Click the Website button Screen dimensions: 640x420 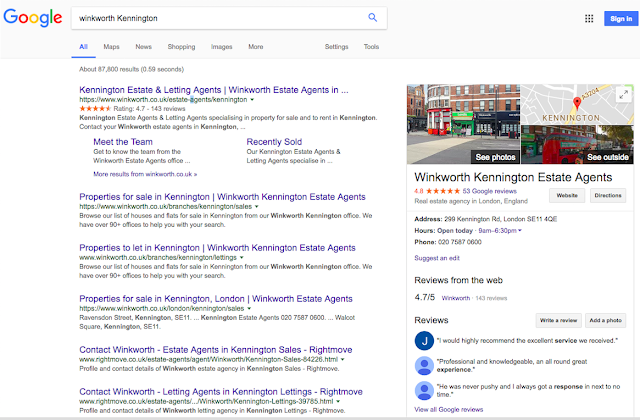pyautogui.click(x=567, y=196)
